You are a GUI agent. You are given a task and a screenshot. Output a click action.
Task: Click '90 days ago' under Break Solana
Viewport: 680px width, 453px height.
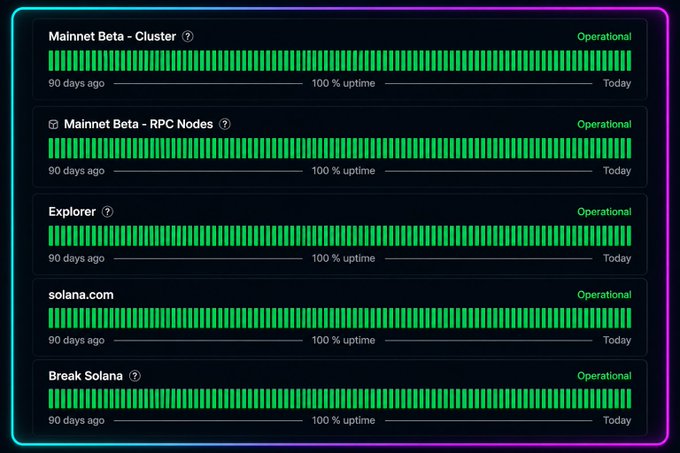[x=76, y=420]
